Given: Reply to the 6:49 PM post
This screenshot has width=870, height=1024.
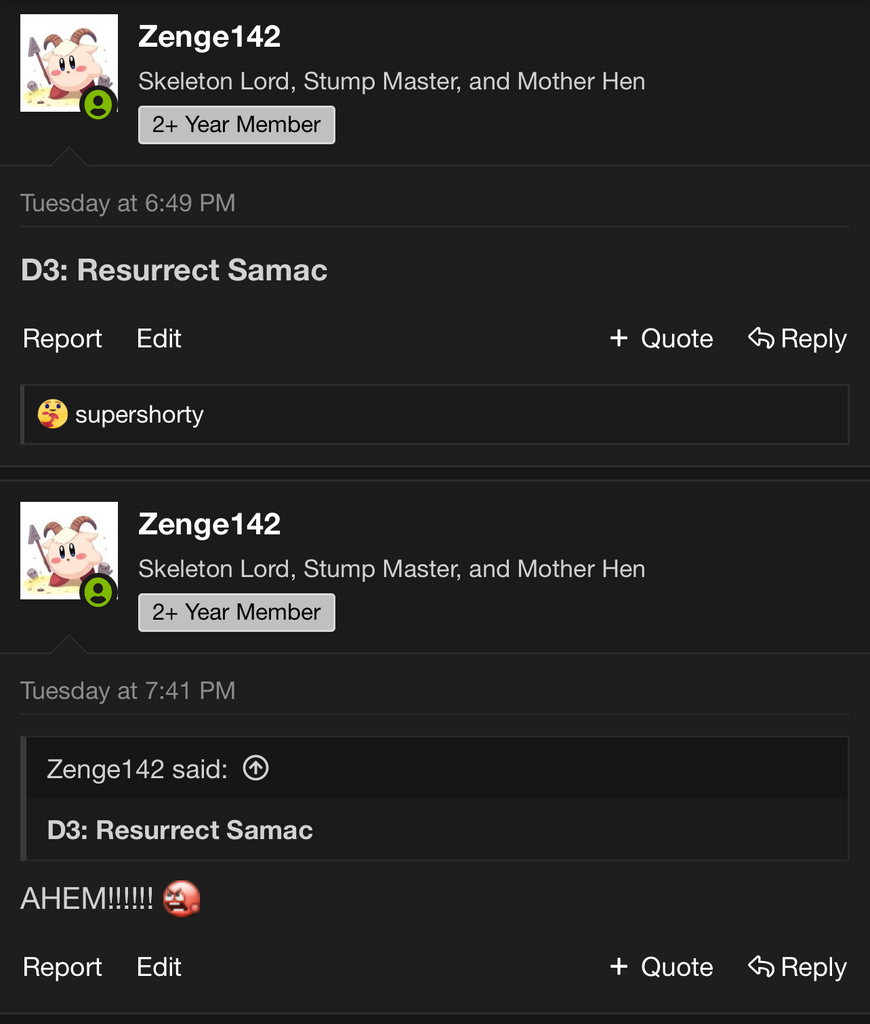Looking at the screenshot, I should click(797, 339).
